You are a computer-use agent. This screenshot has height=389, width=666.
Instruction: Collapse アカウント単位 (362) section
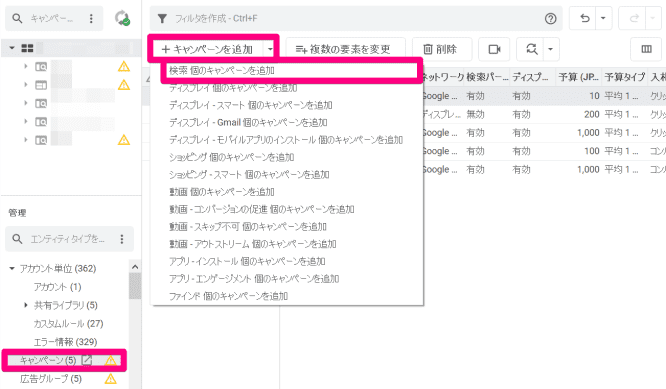pos(12,268)
